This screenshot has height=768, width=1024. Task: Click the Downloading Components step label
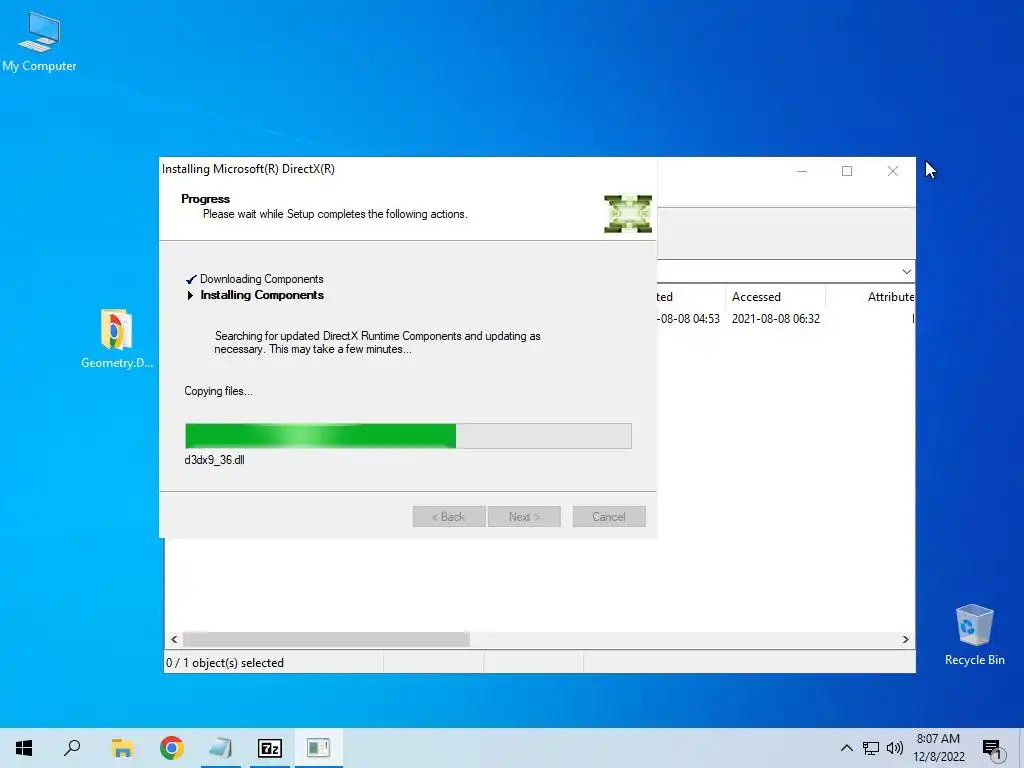coord(262,279)
